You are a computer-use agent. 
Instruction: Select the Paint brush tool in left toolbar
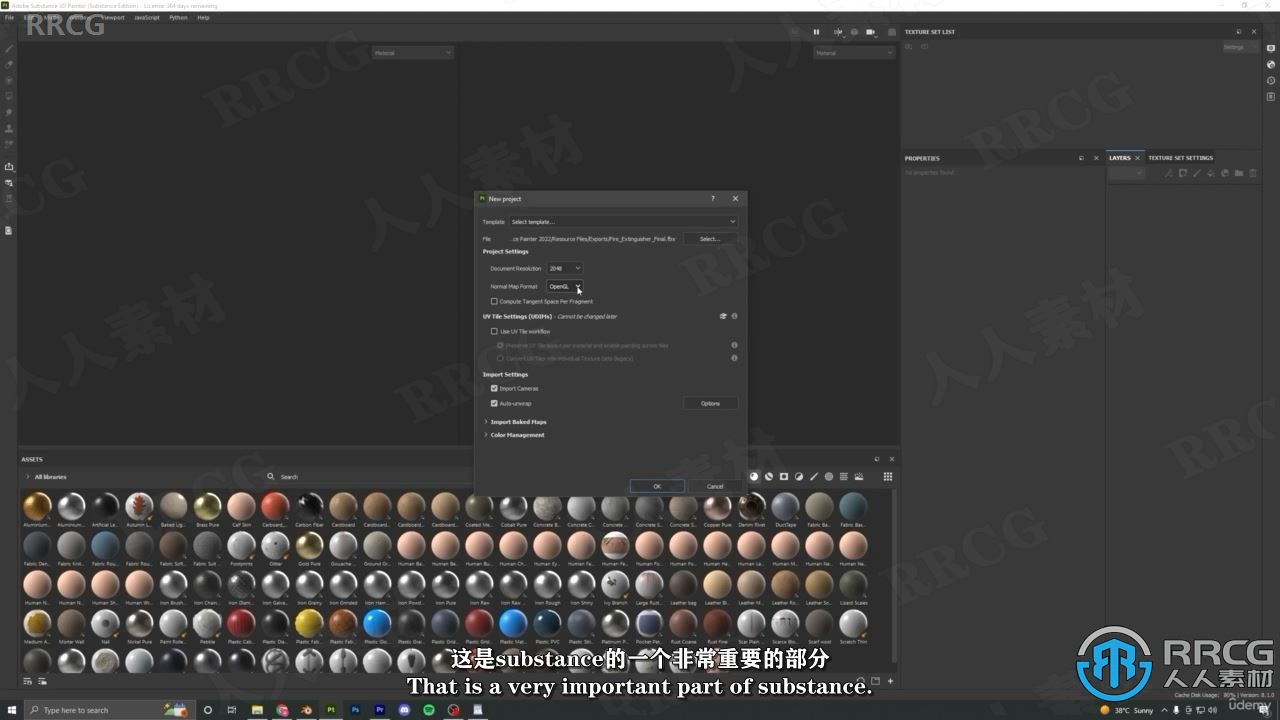[9, 48]
